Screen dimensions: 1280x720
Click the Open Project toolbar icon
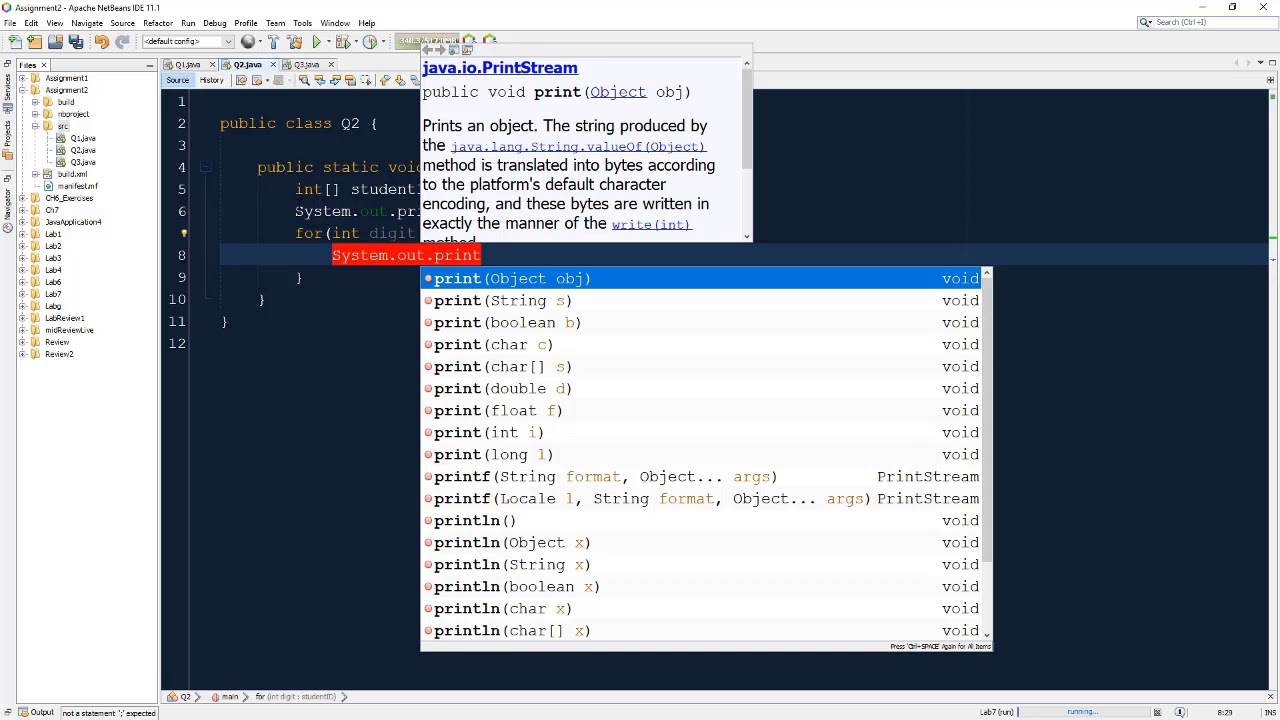[x=55, y=42]
